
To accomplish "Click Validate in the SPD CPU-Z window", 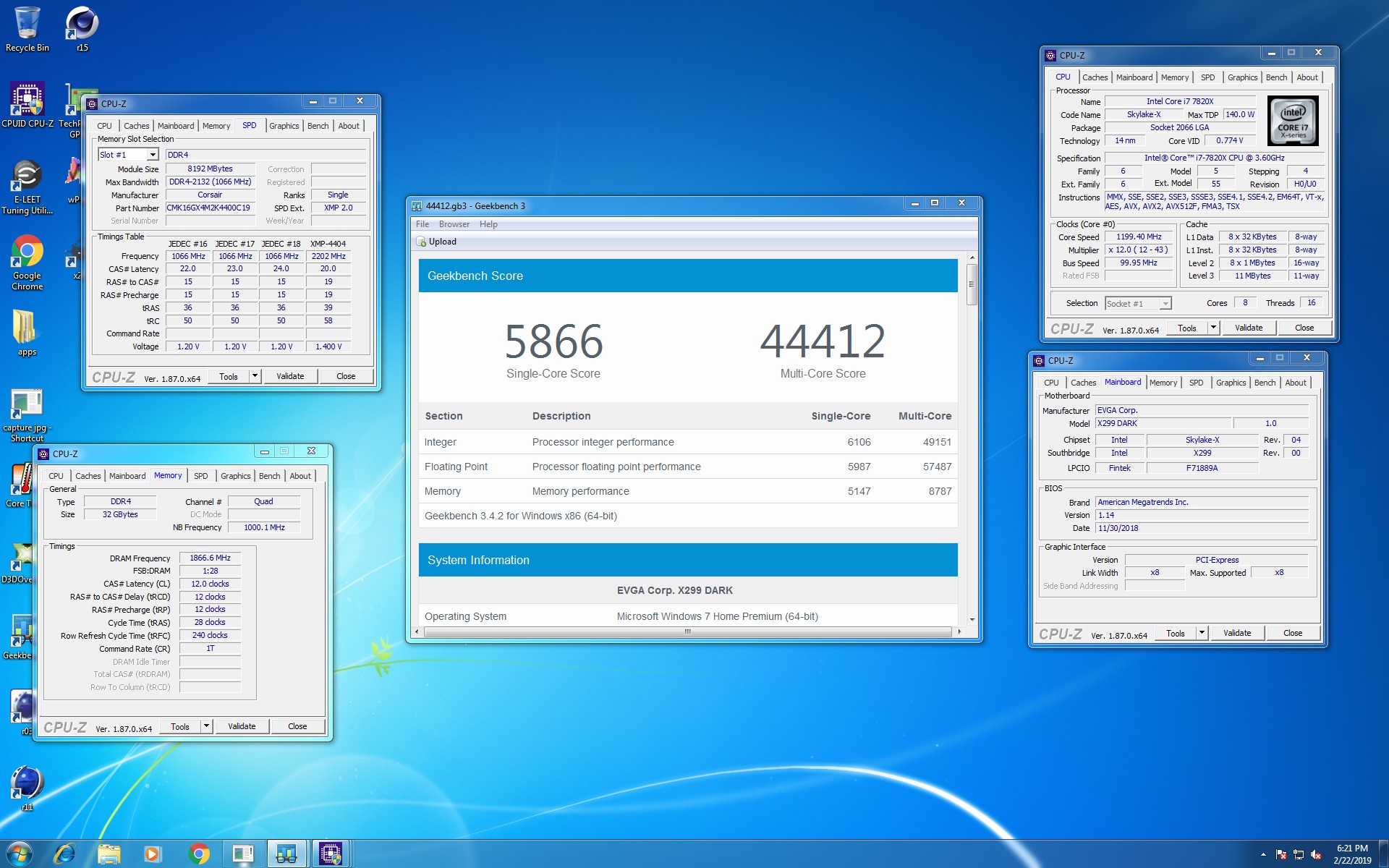I will pyautogui.click(x=290, y=376).
